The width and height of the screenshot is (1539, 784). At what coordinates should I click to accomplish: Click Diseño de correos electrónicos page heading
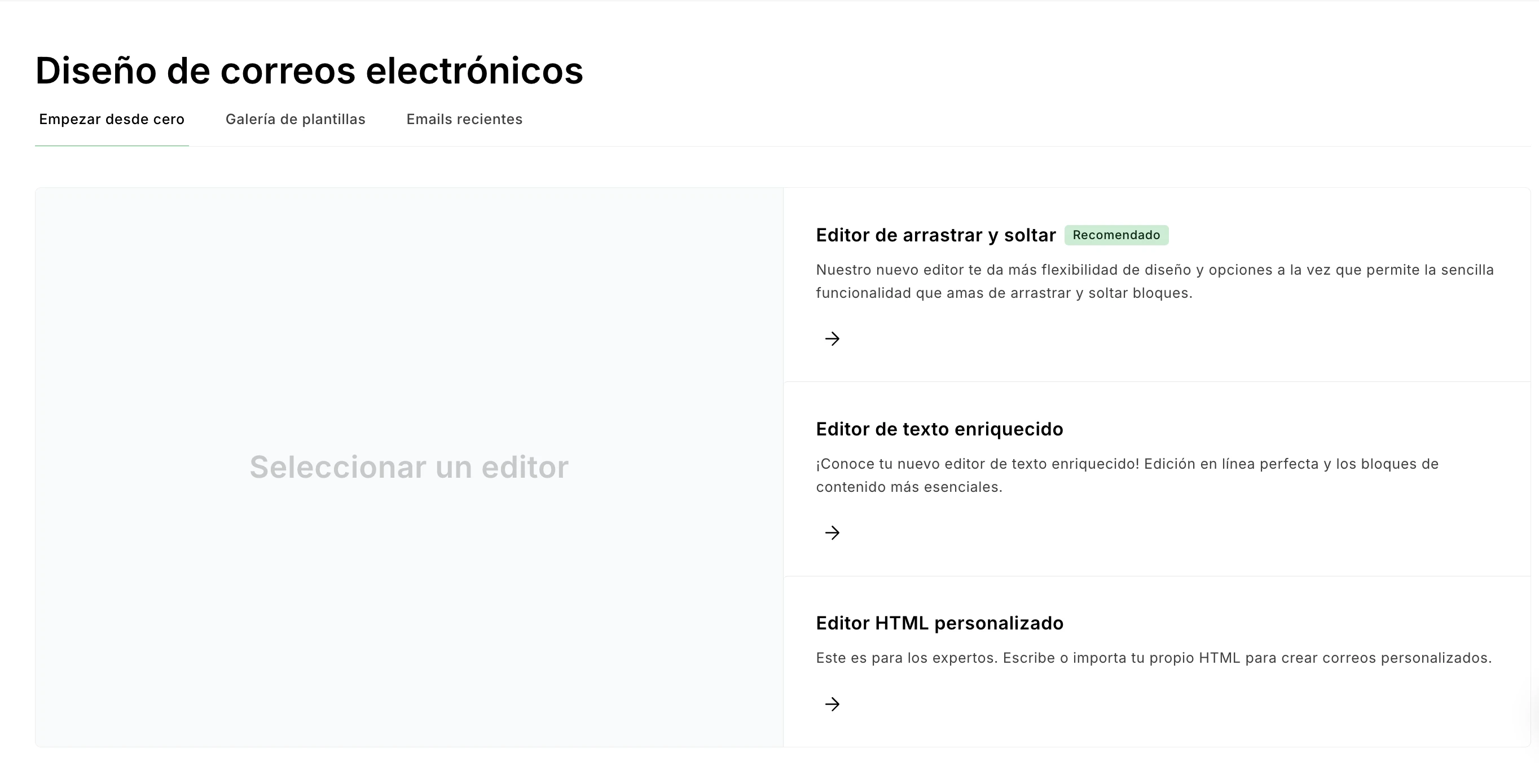(x=309, y=71)
